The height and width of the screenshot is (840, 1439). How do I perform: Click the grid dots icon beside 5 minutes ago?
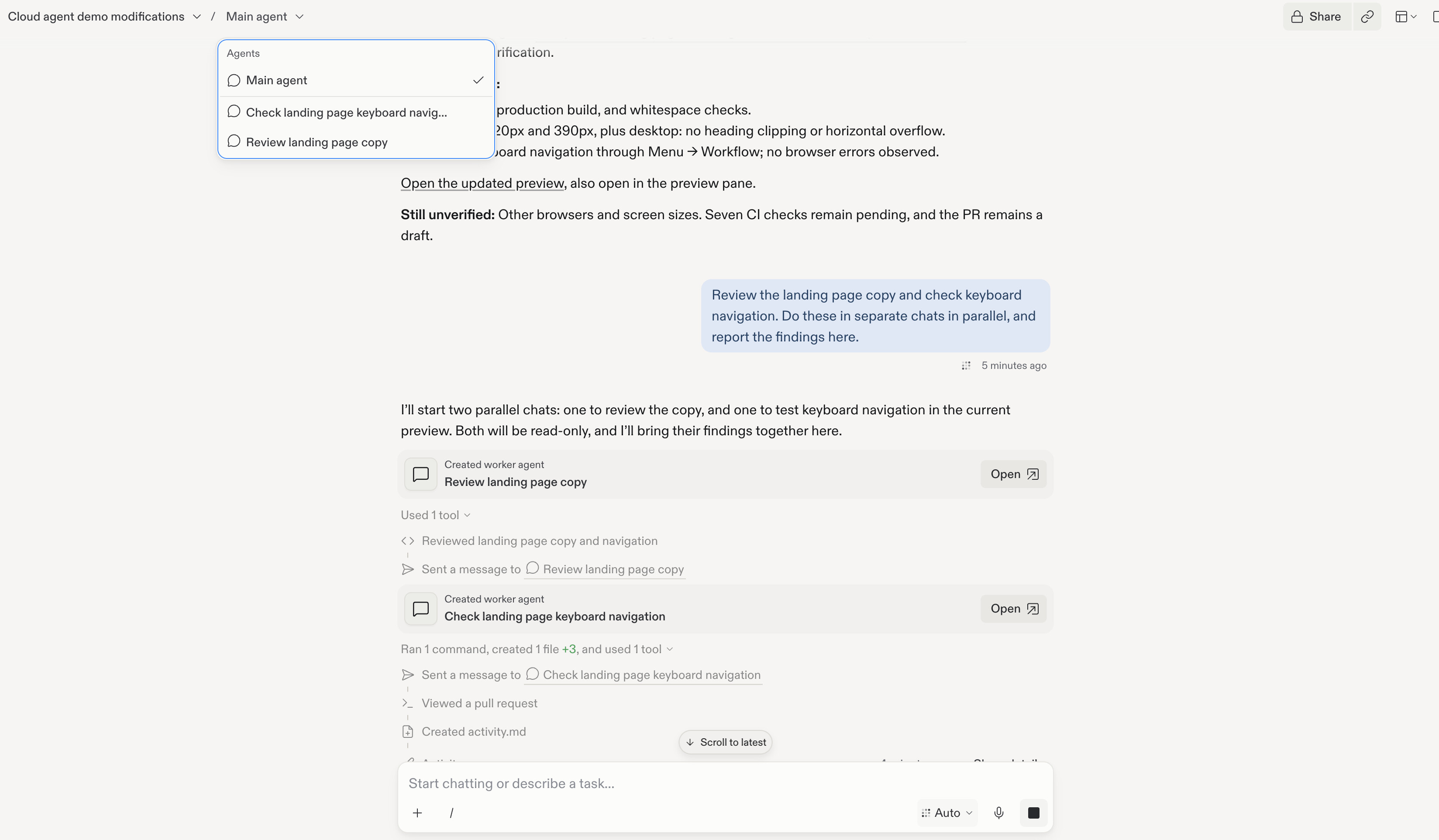(x=966, y=365)
